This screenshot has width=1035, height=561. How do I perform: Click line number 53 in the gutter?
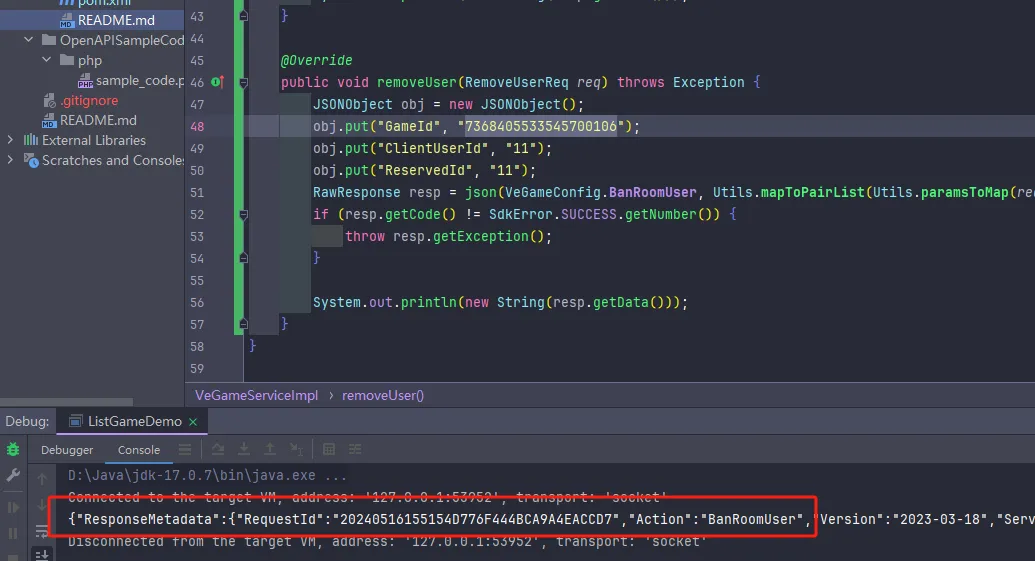pyautogui.click(x=197, y=236)
